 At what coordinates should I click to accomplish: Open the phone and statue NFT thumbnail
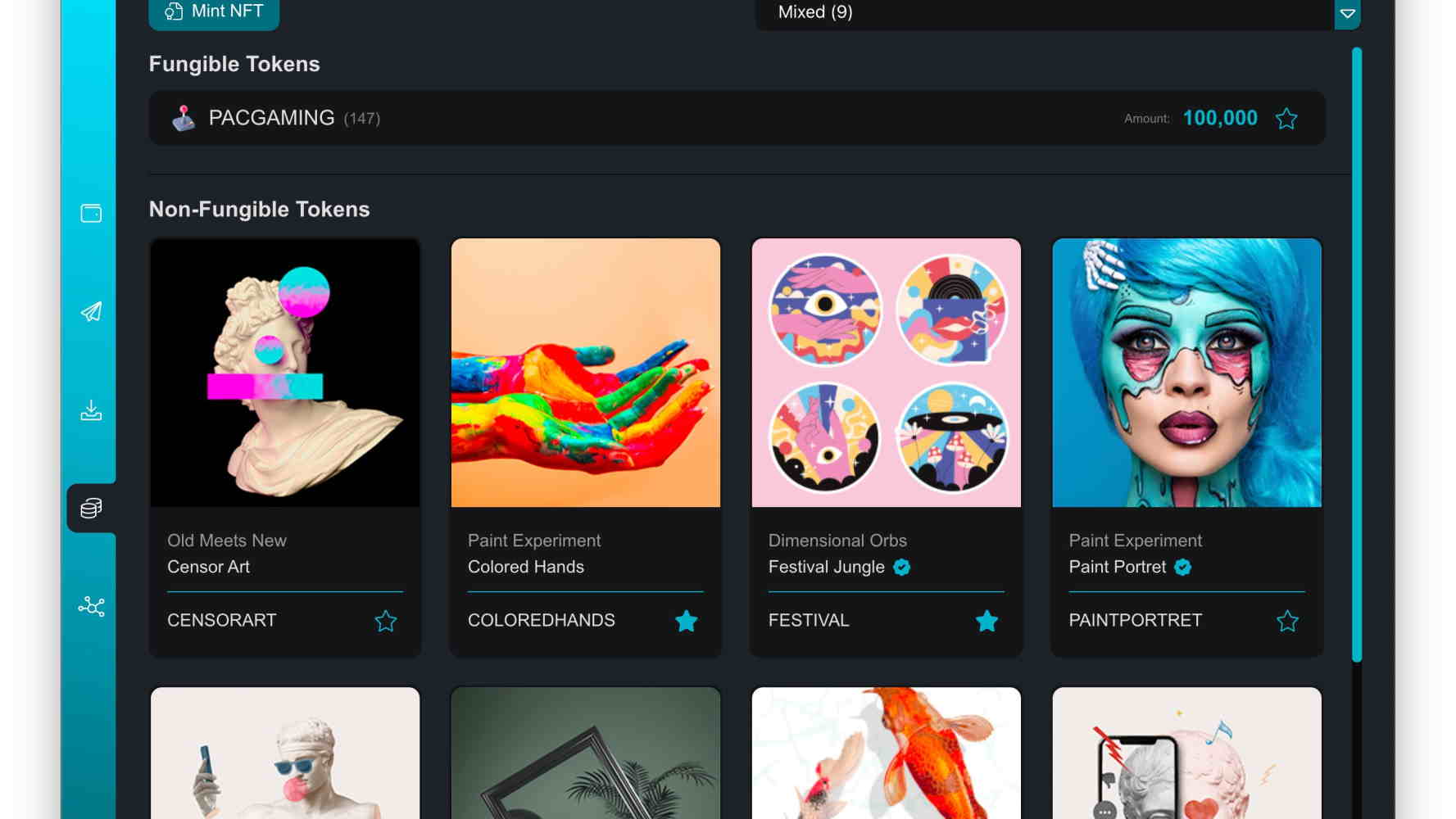tap(1187, 753)
